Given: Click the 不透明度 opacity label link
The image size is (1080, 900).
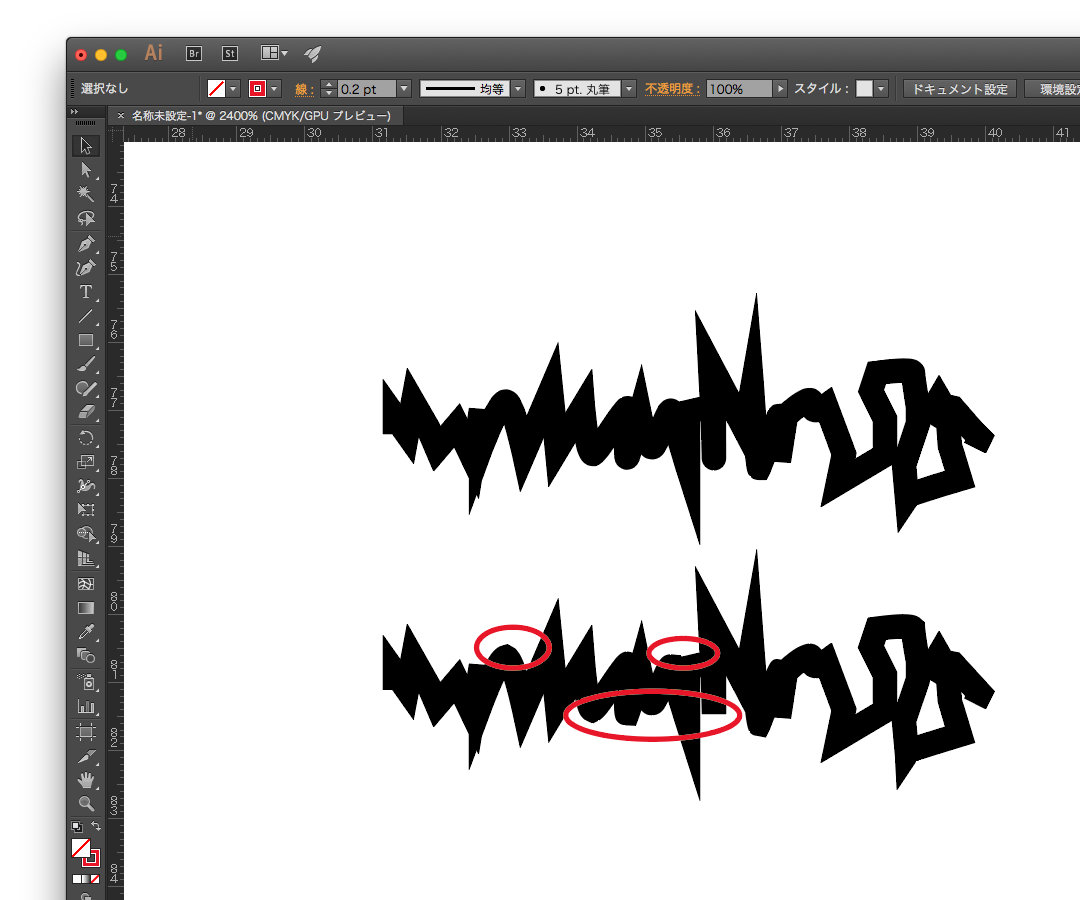Looking at the screenshot, I should coord(672,89).
